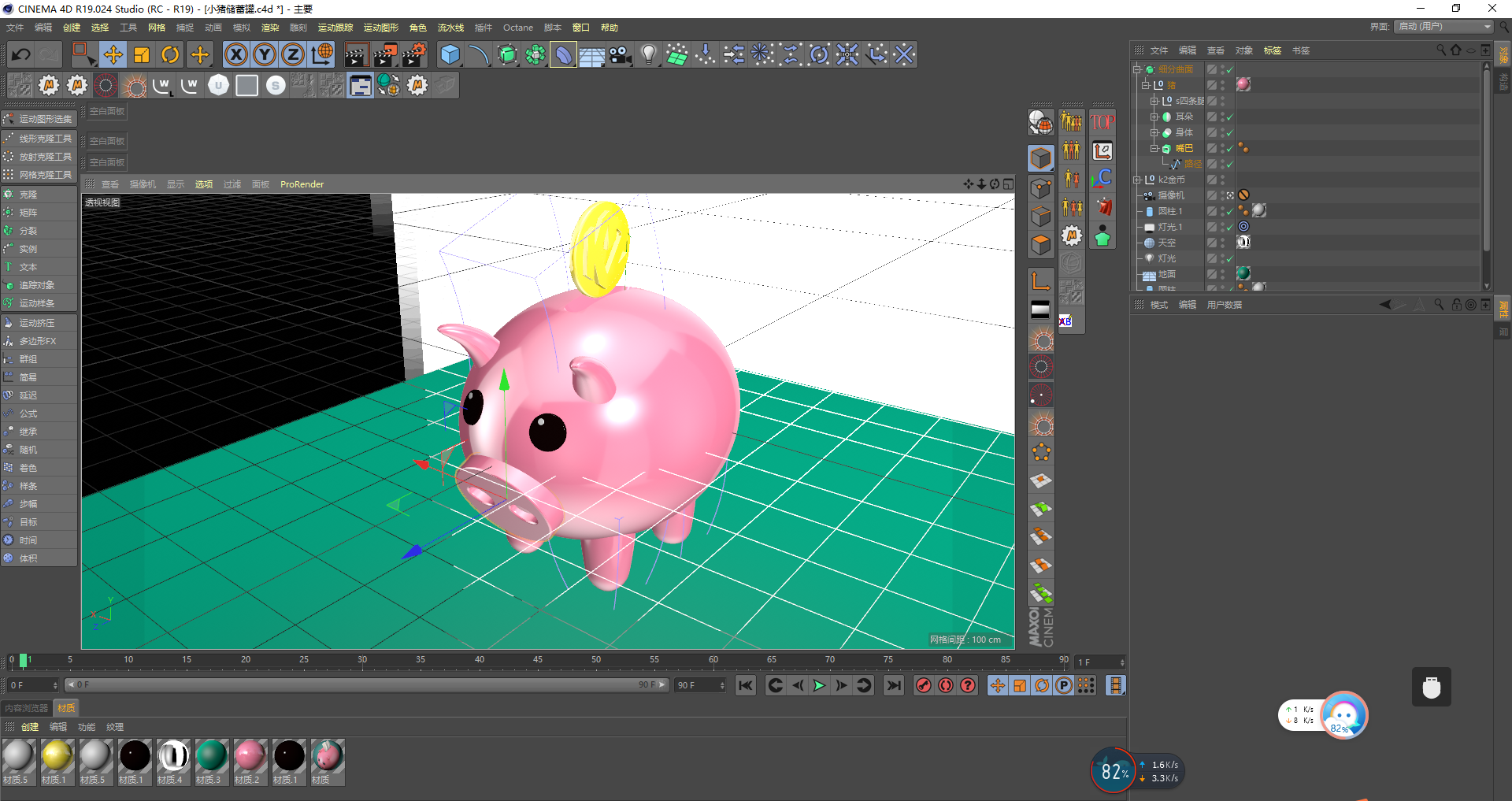This screenshot has width=1512, height=801.
Task: Click the 0 F start frame field
Action: 32,685
